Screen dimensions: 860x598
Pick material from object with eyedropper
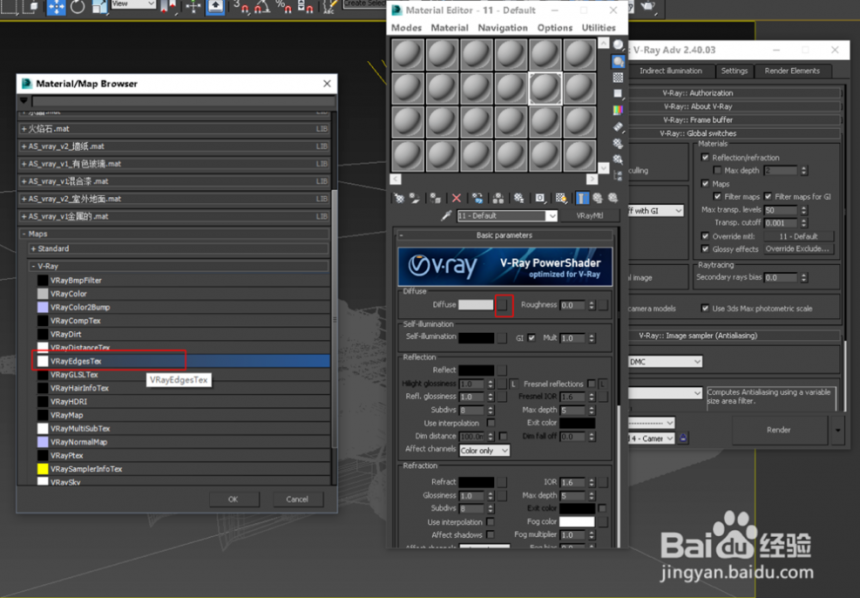point(446,216)
